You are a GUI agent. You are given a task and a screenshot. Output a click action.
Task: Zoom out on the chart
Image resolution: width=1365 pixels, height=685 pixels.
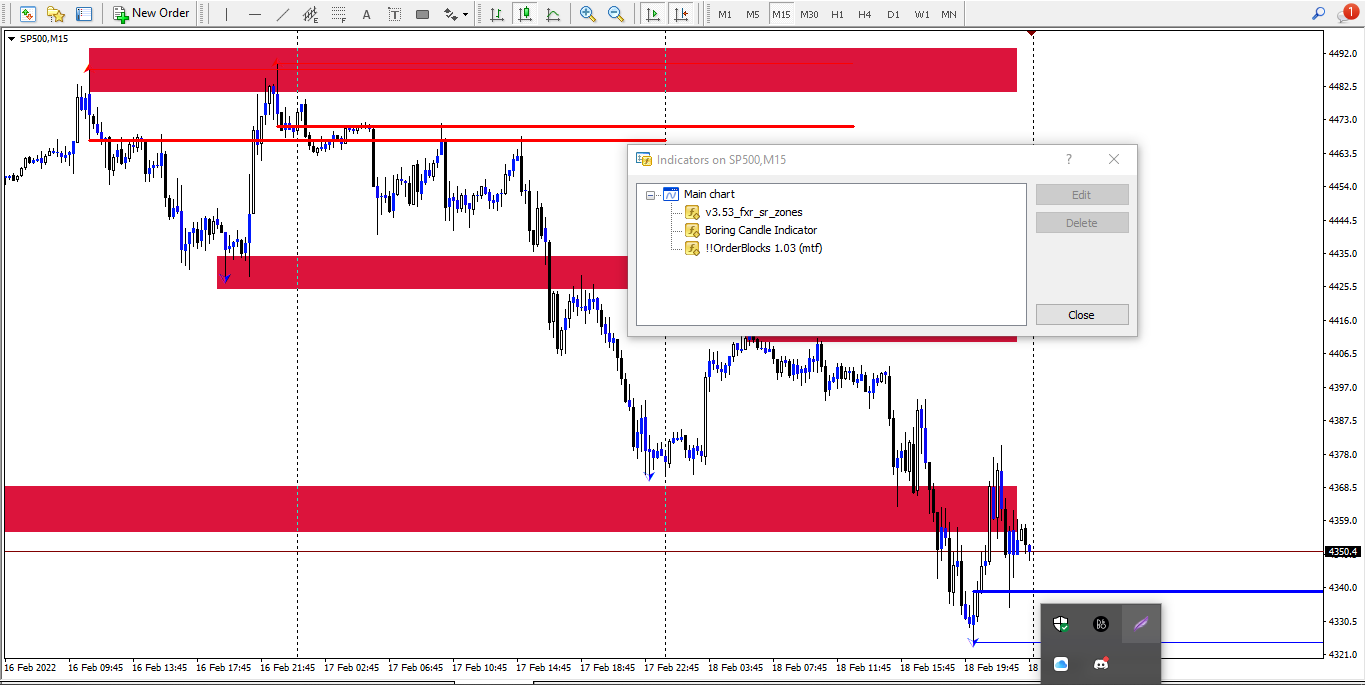[x=616, y=14]
